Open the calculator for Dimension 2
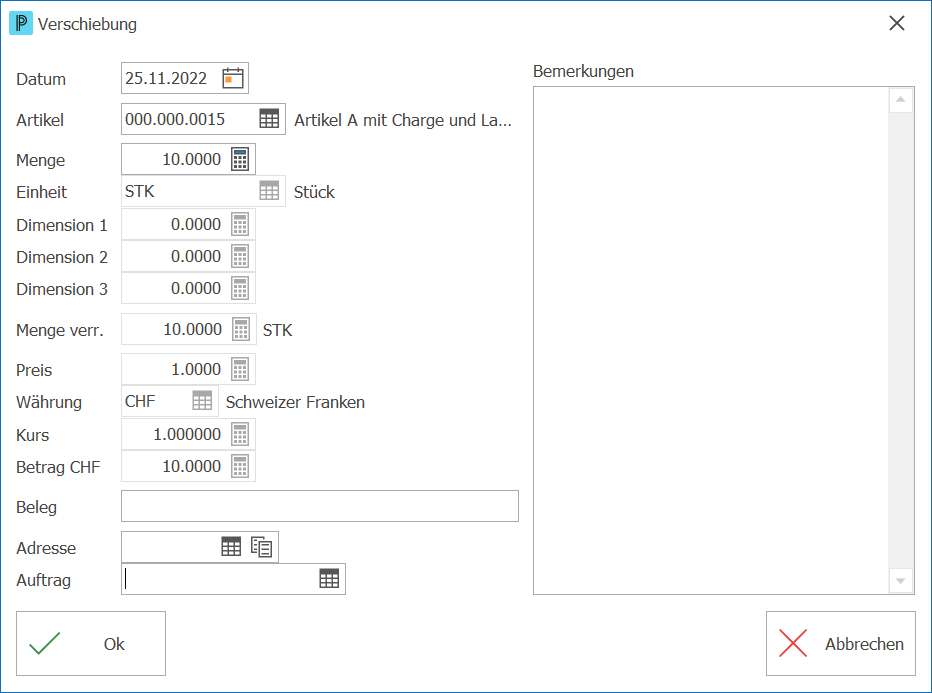Image resolution: width=932 pixels, height=693 pixels. pos(240,257)
